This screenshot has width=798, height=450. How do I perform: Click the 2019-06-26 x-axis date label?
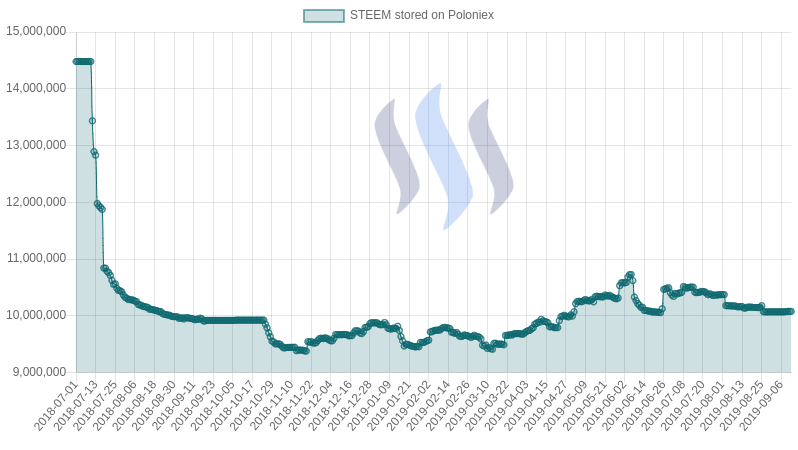click(x=643, y=406)
